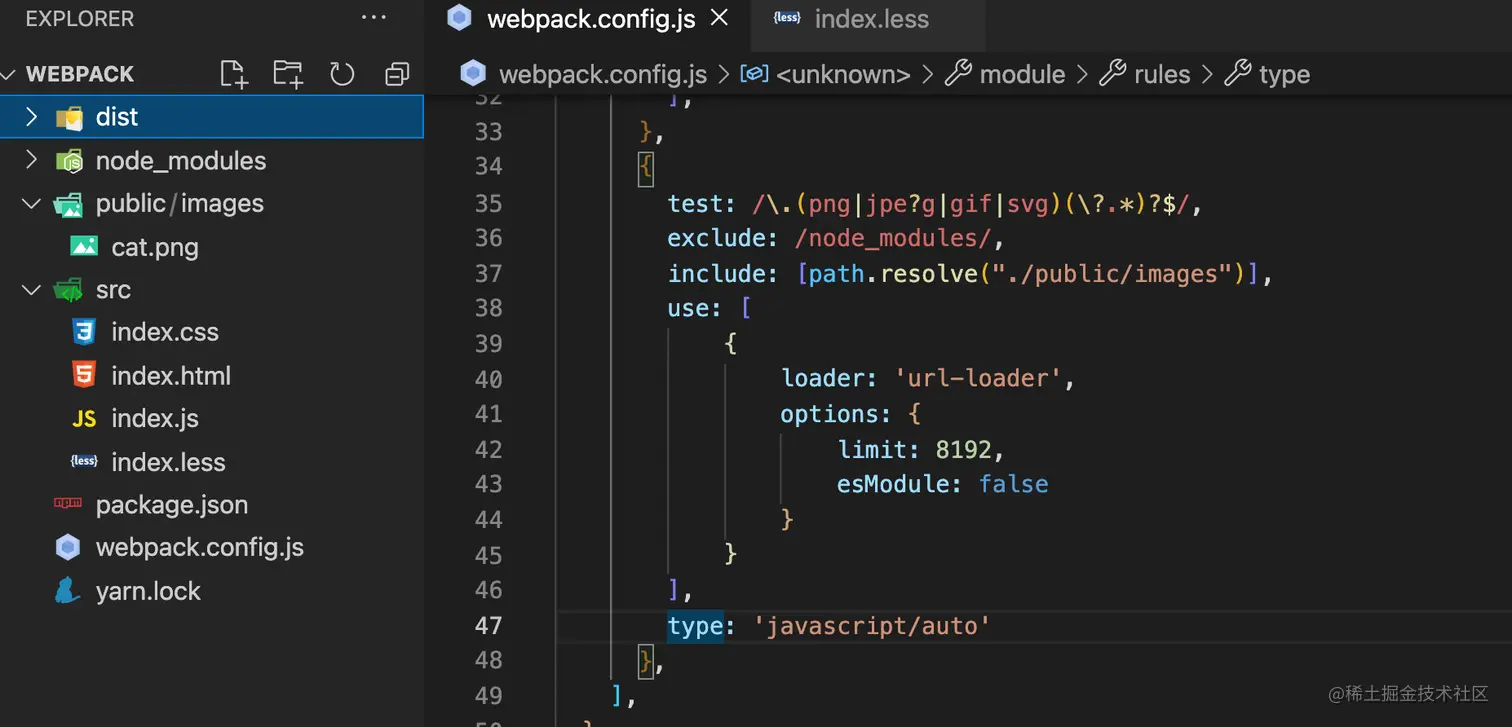Click the unknown symbol icon in breadcrumb
This screenshot has width=1512, height=727.
coord(754,74)
